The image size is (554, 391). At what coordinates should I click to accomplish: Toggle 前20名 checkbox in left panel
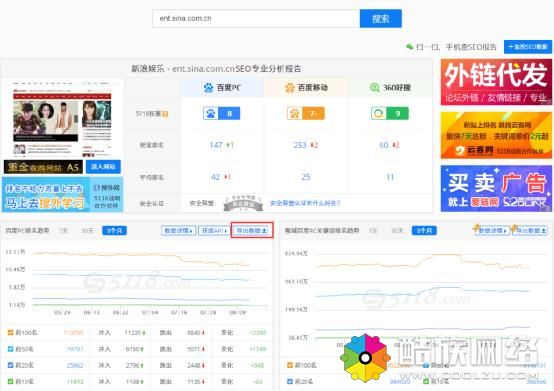tap(10, 365)
